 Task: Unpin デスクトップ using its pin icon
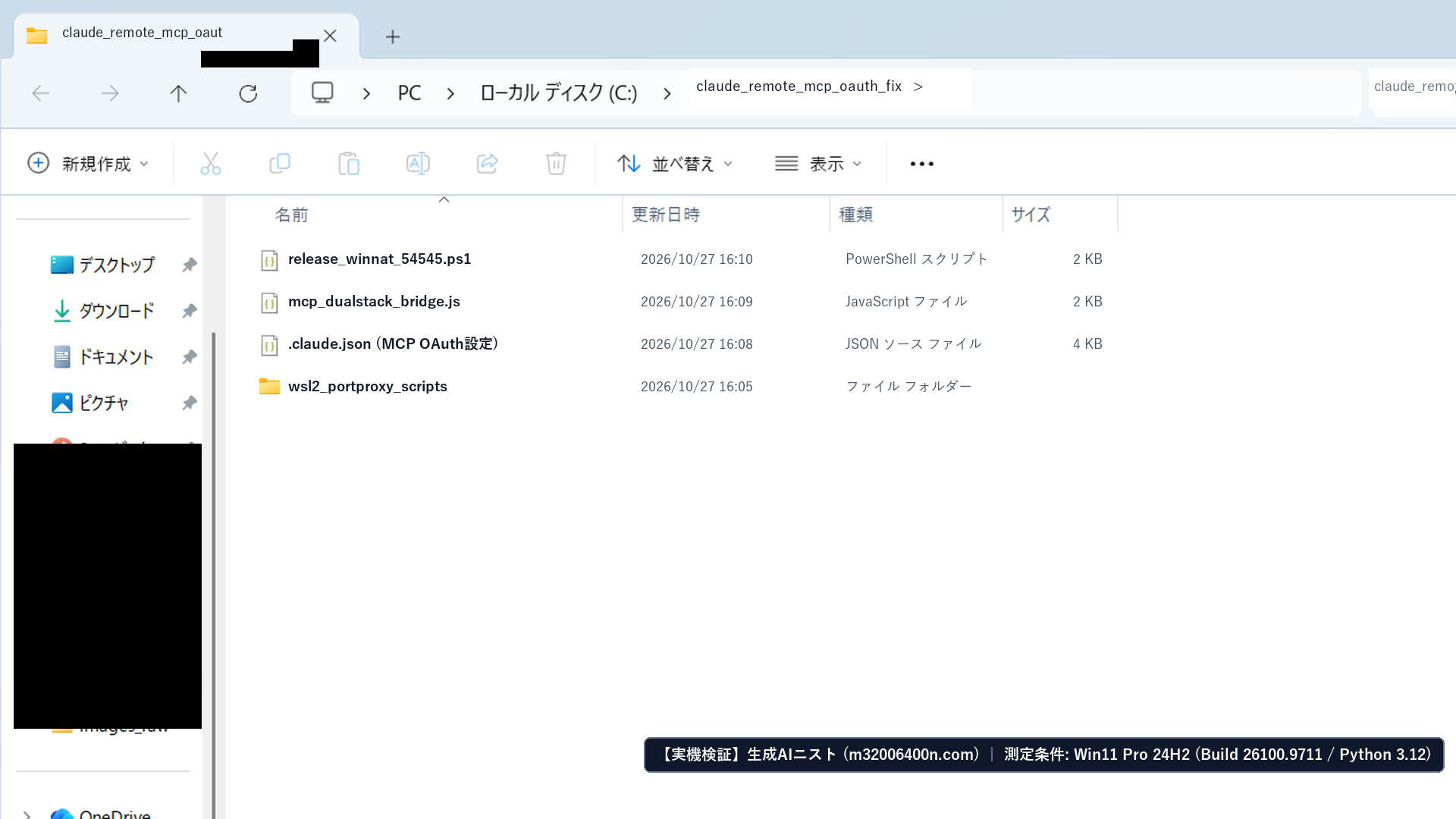(x=190, y=265)
